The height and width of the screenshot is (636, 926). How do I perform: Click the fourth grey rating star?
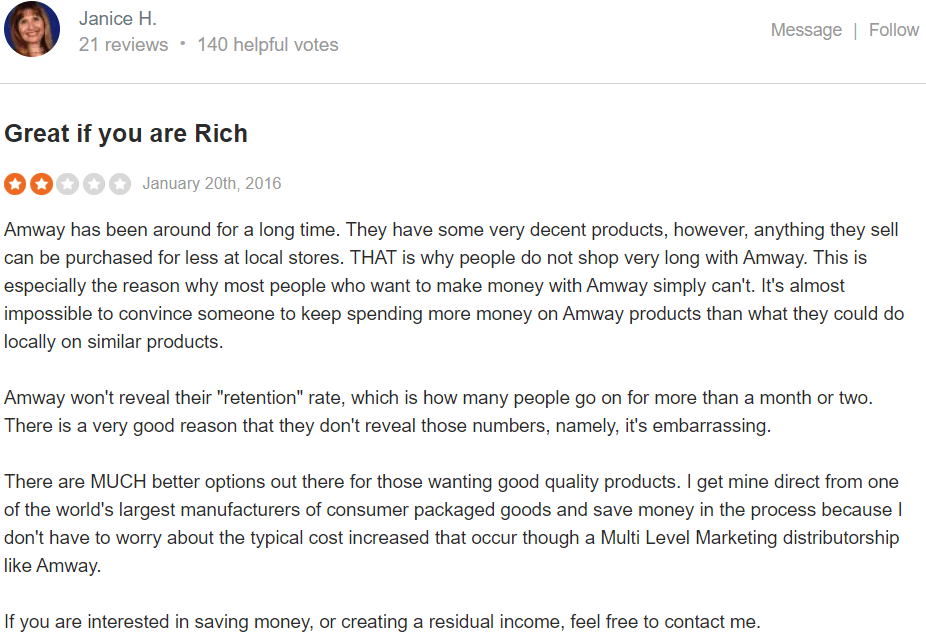93,184
